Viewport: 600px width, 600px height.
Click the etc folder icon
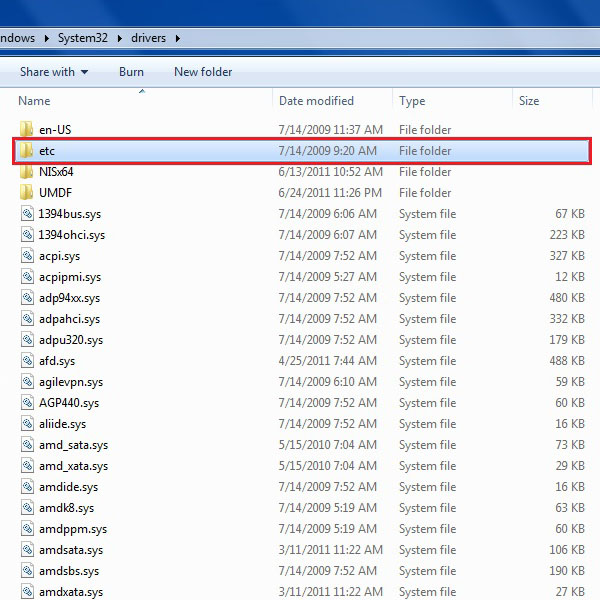[x=26, y=150]
